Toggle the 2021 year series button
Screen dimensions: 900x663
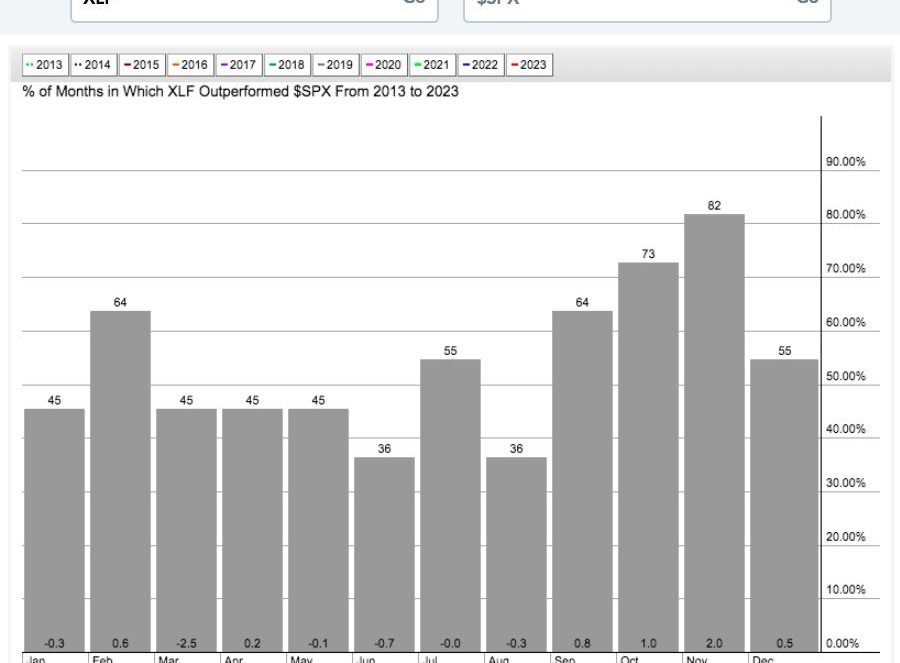pyautogui.click(x=432, y=65)
